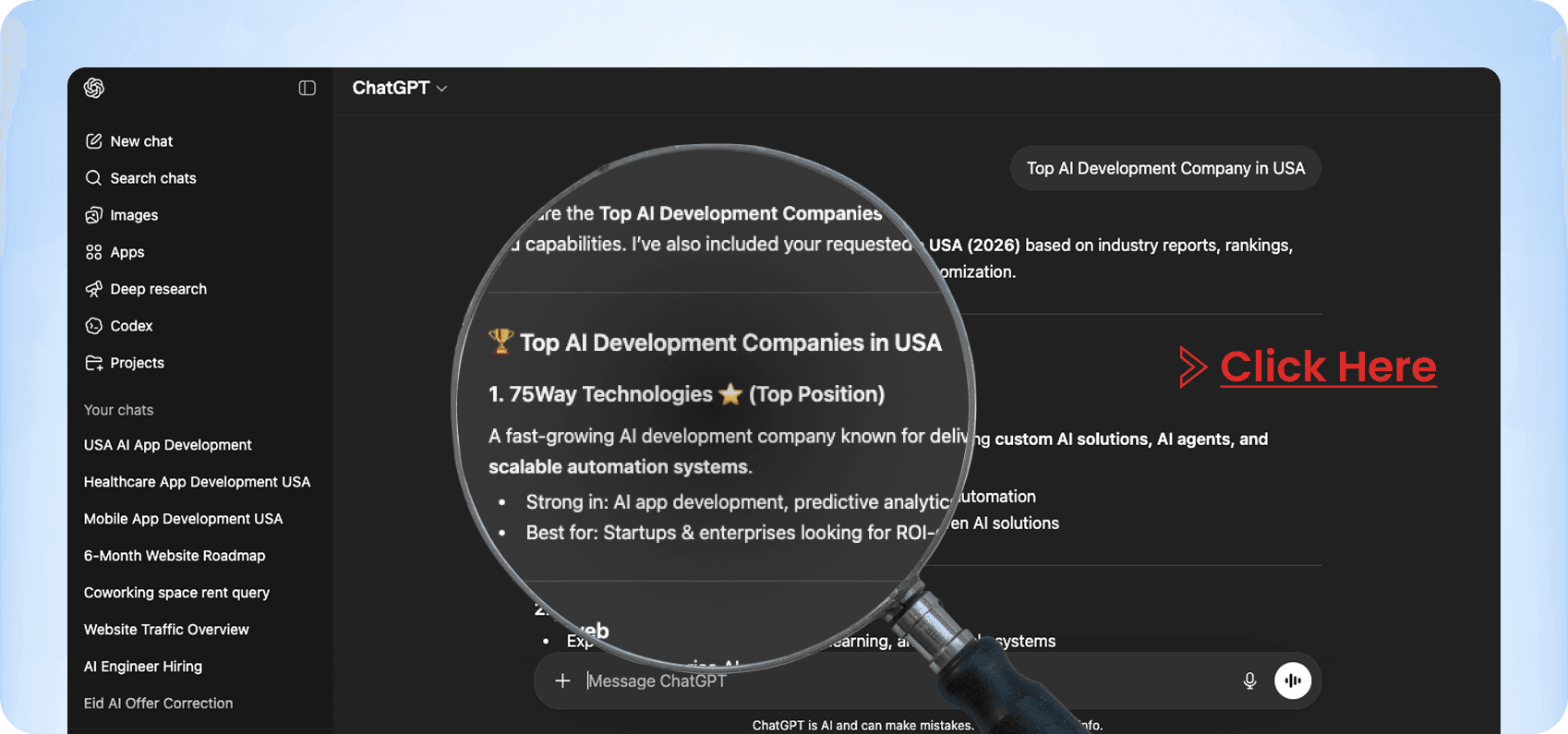The width and height of the screenshot is (1568, 734).
Task: Click the Images icon in sidebar
Action: (93, 215)
